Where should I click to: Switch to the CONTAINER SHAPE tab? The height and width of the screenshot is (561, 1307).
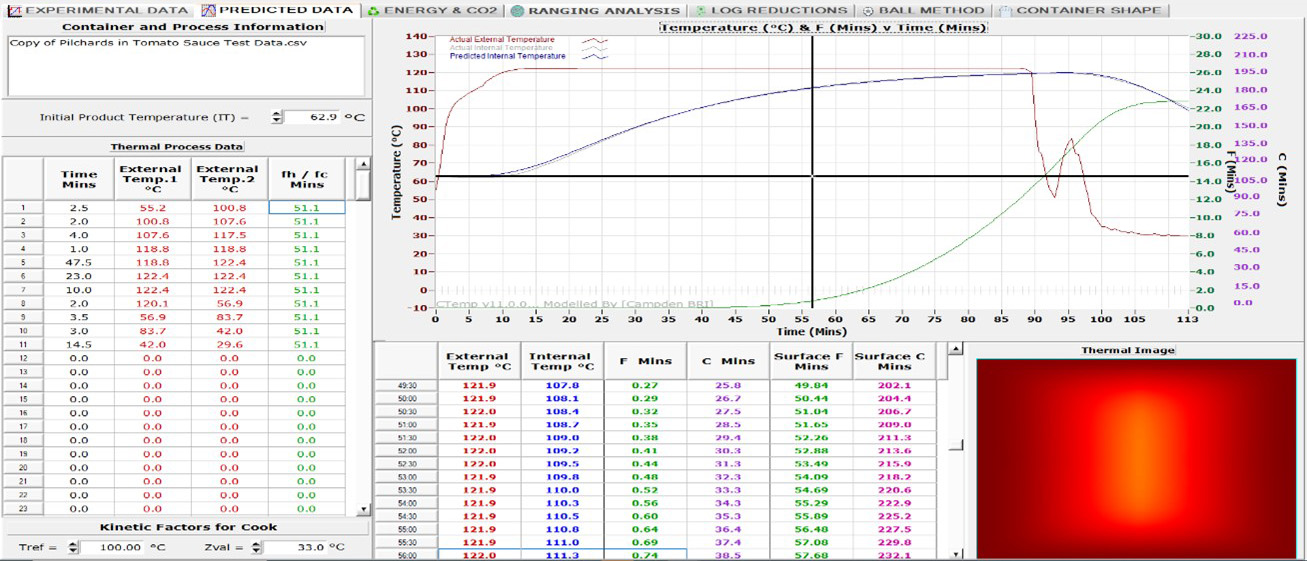click(1080, 10)
